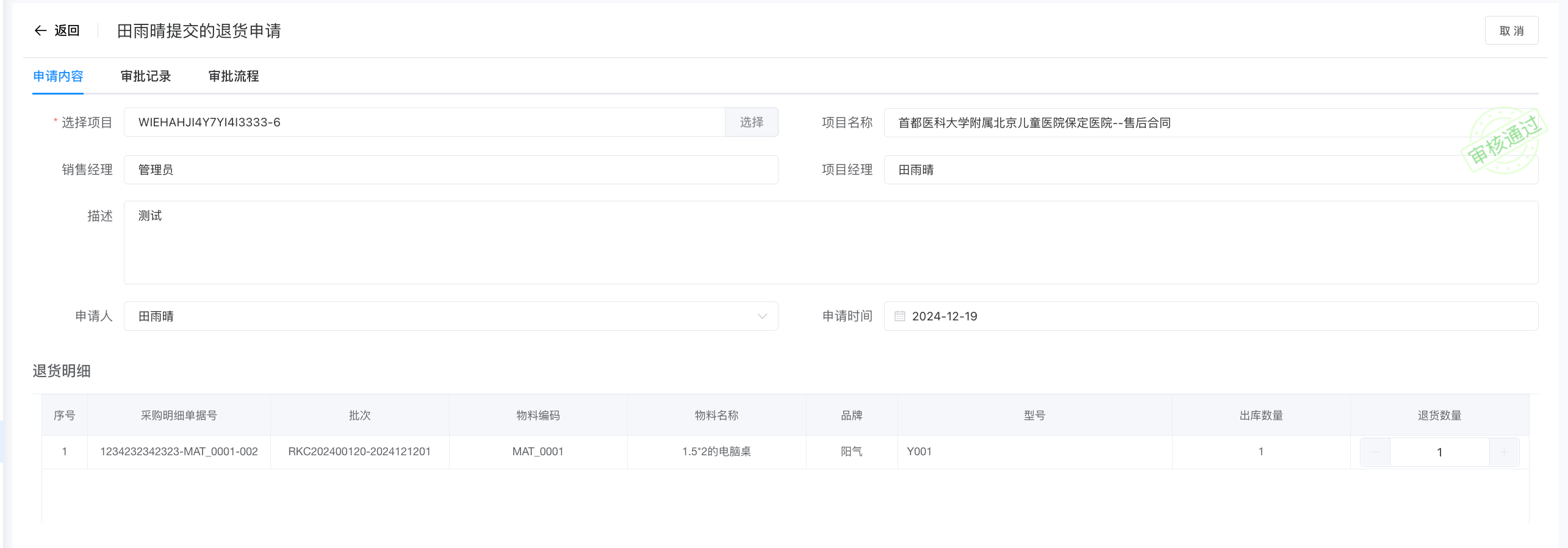Click the 批次 column header
Viewport: 1568px width, 548px height.
click(359, 415)
